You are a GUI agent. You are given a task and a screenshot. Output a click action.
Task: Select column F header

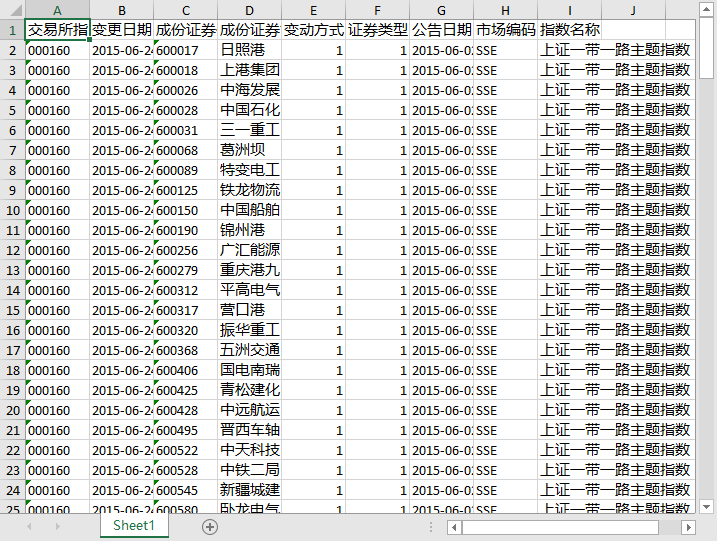tap(378, 10)
